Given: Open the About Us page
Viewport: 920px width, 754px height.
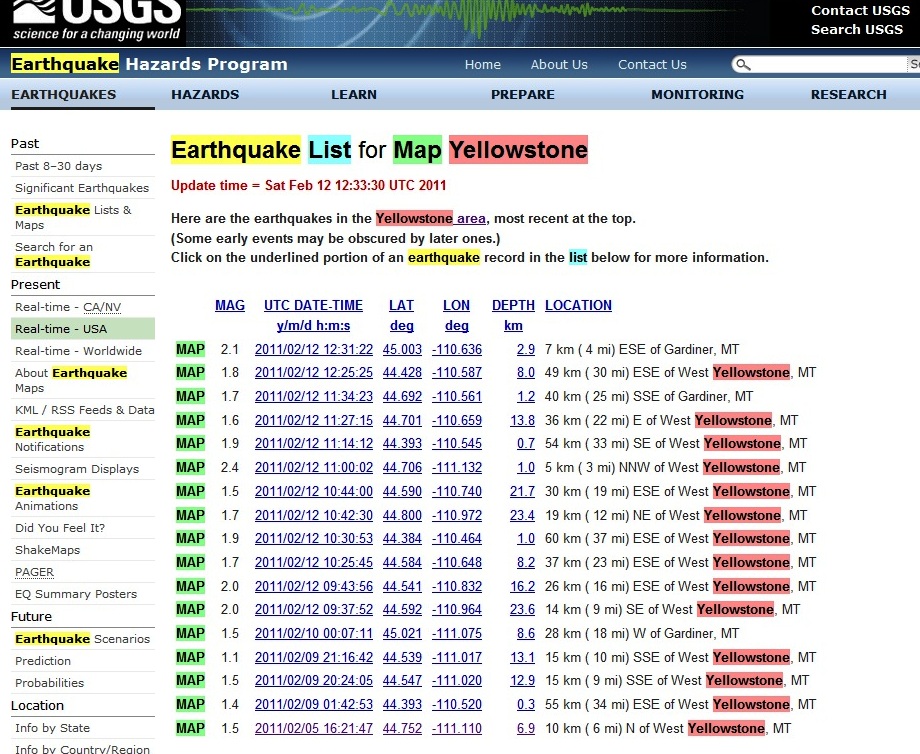Looking at the screenshot, I should pyautogui.click(x=559, y=65).
